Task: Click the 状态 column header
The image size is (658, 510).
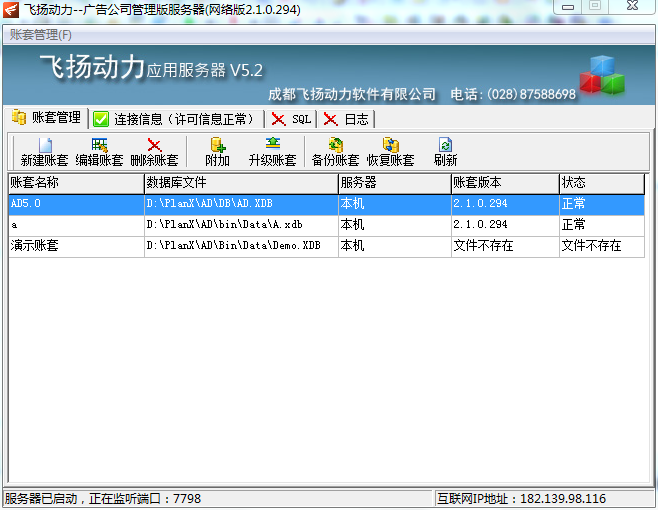Action: [x=601, y=183]
